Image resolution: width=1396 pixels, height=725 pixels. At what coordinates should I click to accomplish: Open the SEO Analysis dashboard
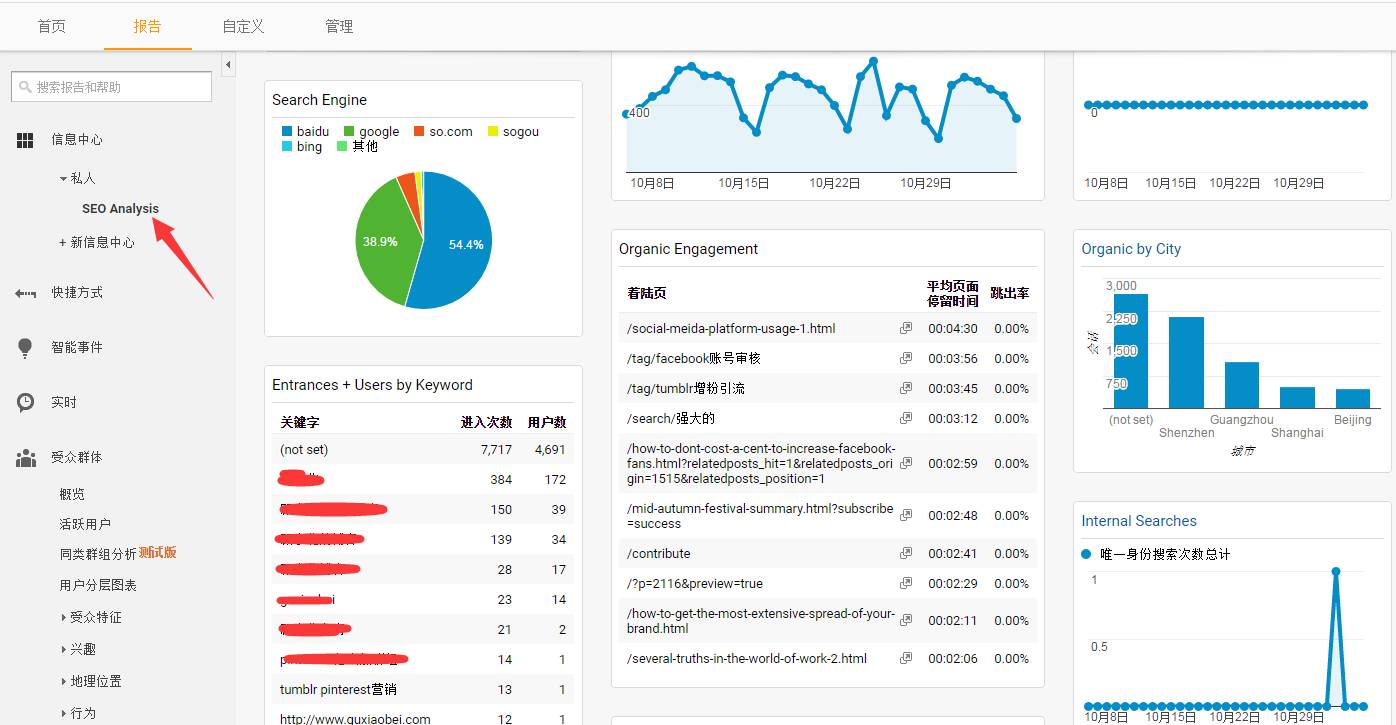coord(120,208)
